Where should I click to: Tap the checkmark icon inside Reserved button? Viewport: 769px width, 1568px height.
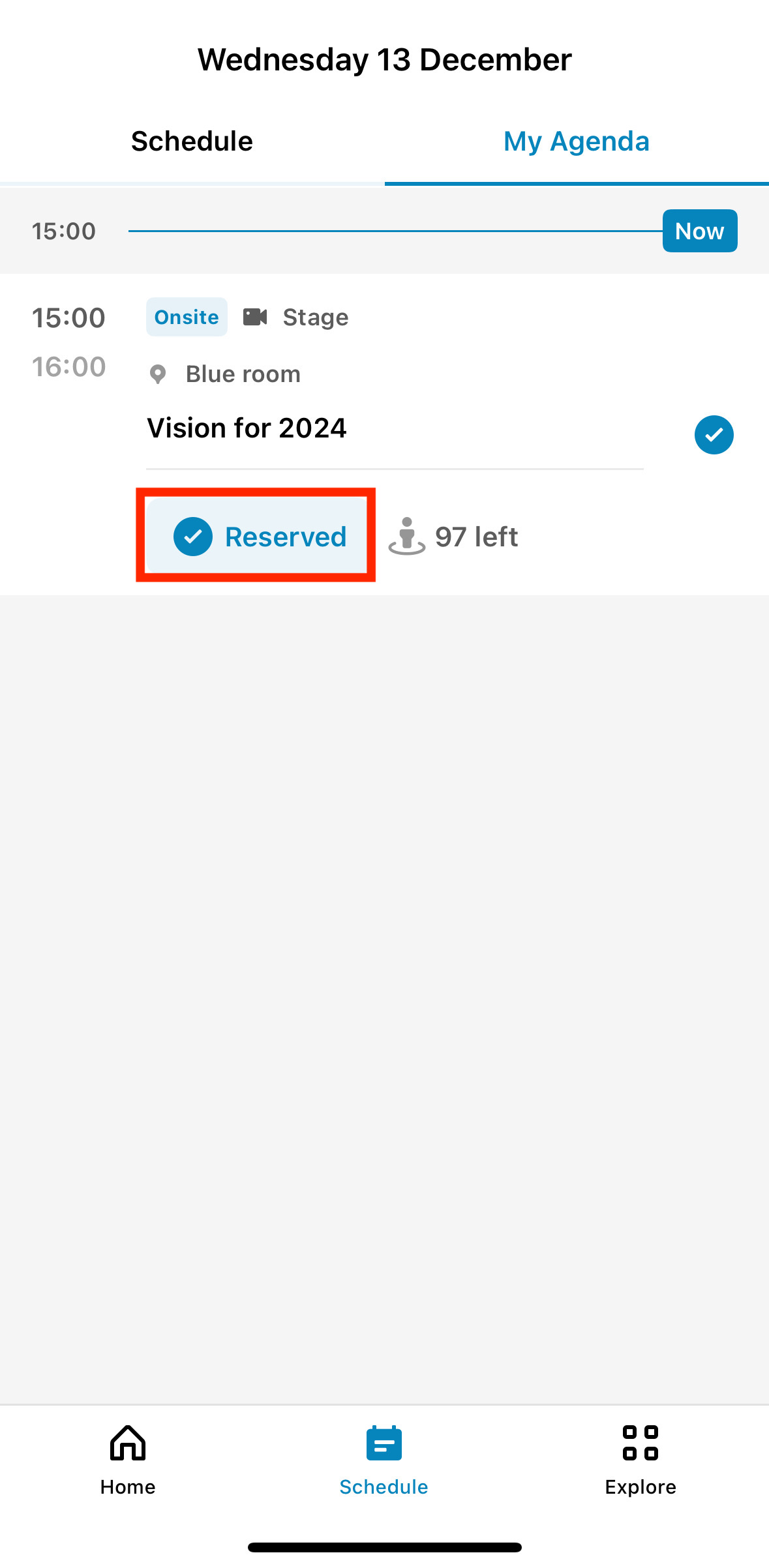[x=193, y=537]
